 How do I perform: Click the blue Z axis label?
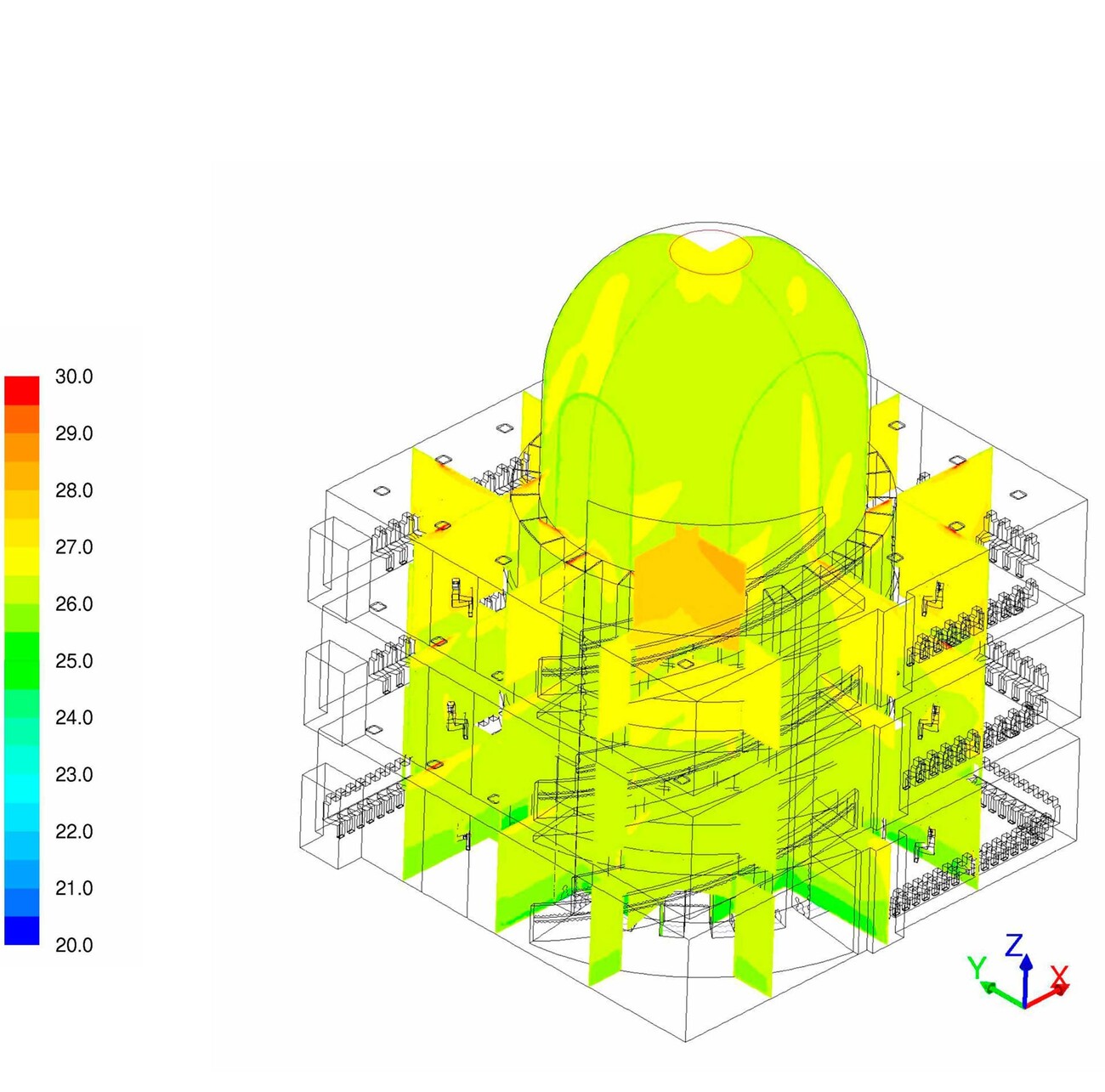pyautogui.click(x=1014, y=945)
